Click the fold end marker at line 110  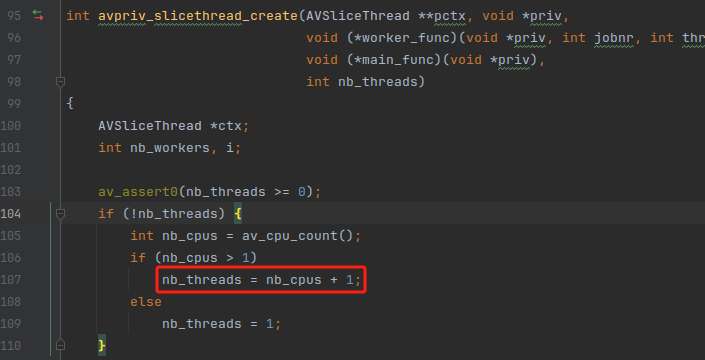click(60, 345)
